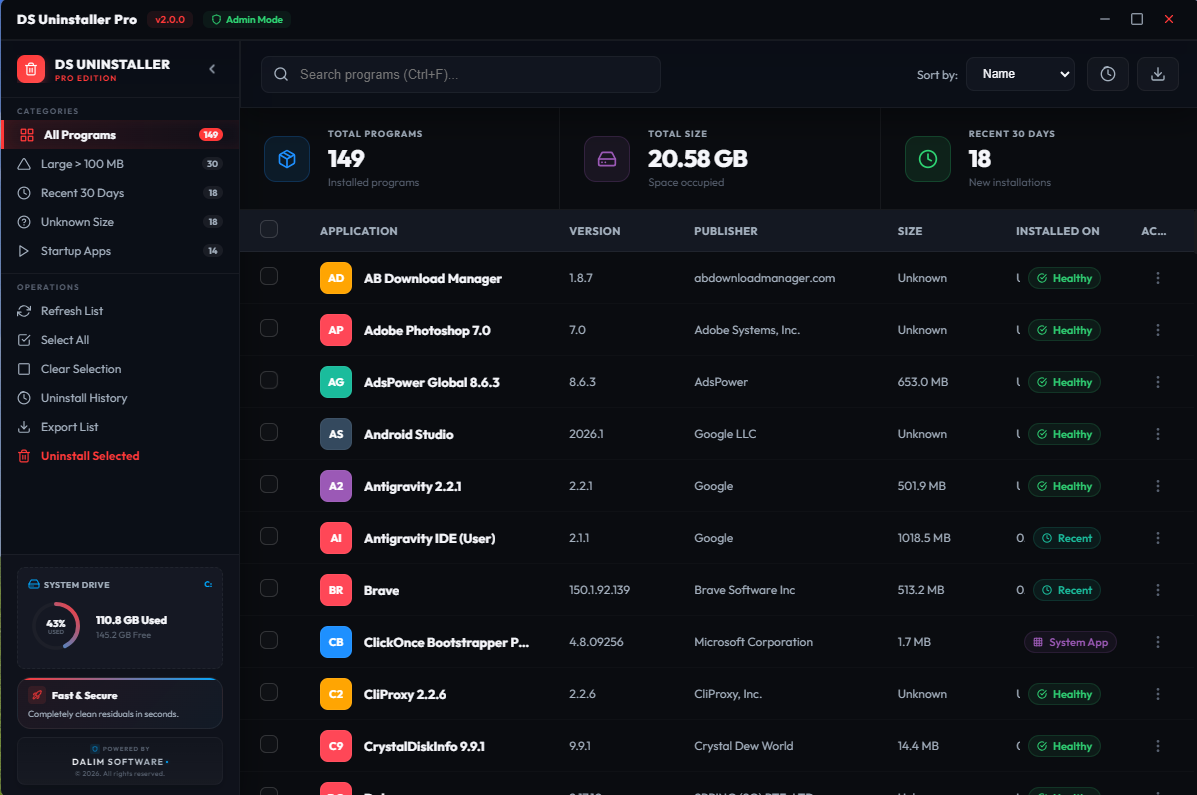Check the ClickOnce Bootstrapper checkbox

(x=269, y=640)
